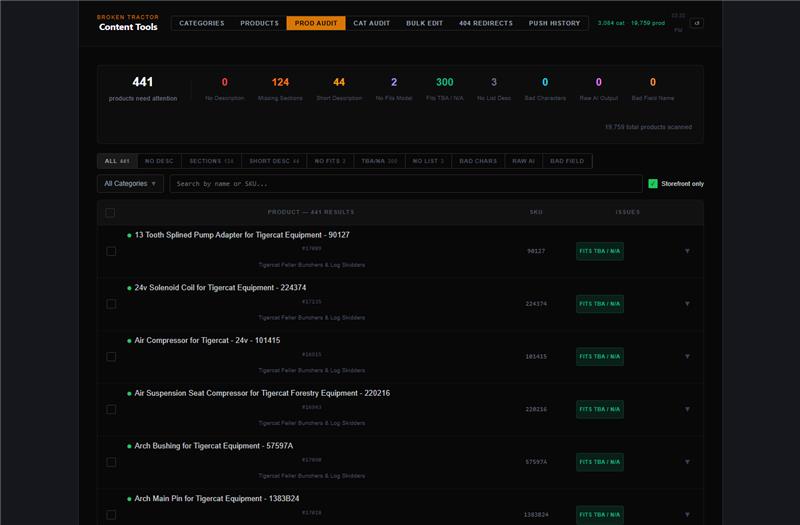
Task: Open Arch Bushing for Tigercat Equipment title
Action: coord(213,446)
